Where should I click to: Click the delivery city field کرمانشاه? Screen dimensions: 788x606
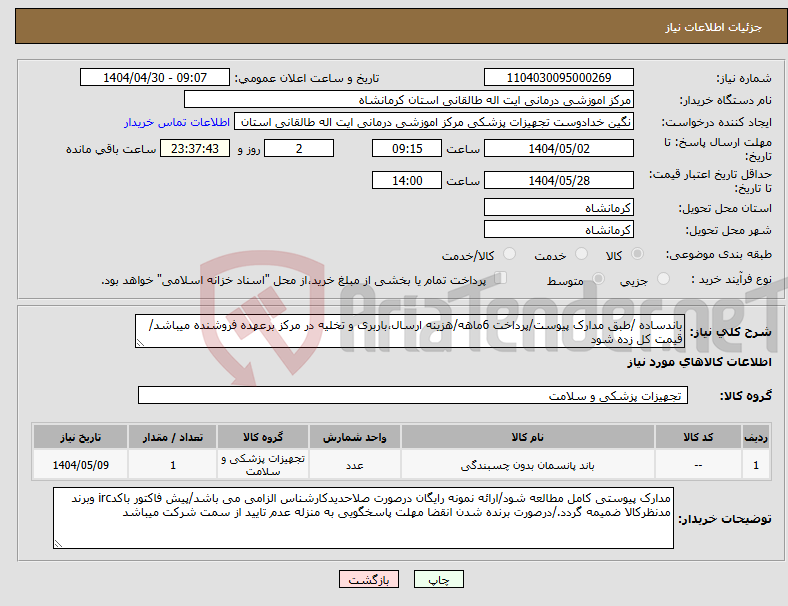(558, 229)
